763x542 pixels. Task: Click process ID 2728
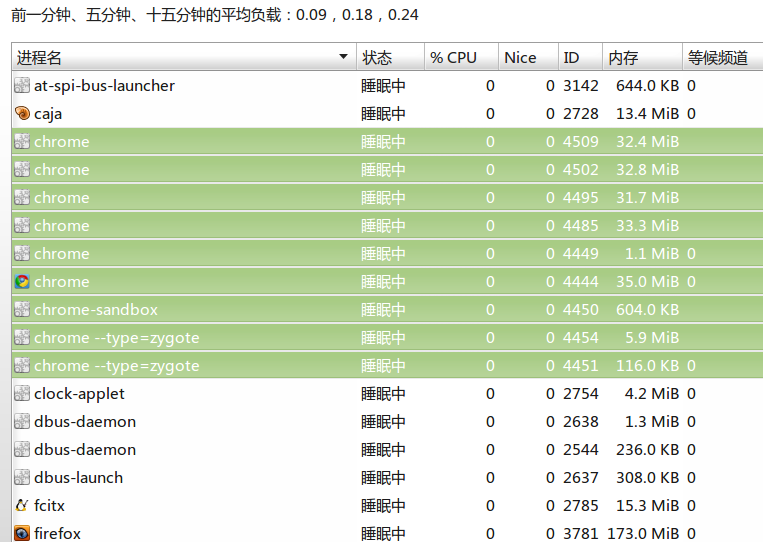(x=581, y=113)
